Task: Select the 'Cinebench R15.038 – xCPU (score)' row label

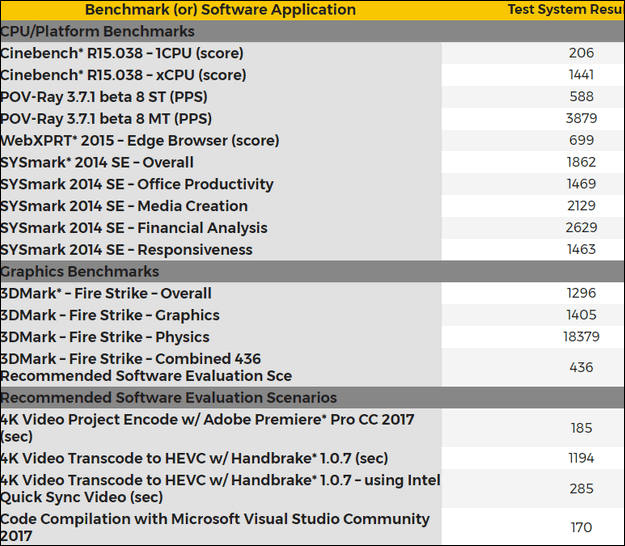Action: coord(123,75)
